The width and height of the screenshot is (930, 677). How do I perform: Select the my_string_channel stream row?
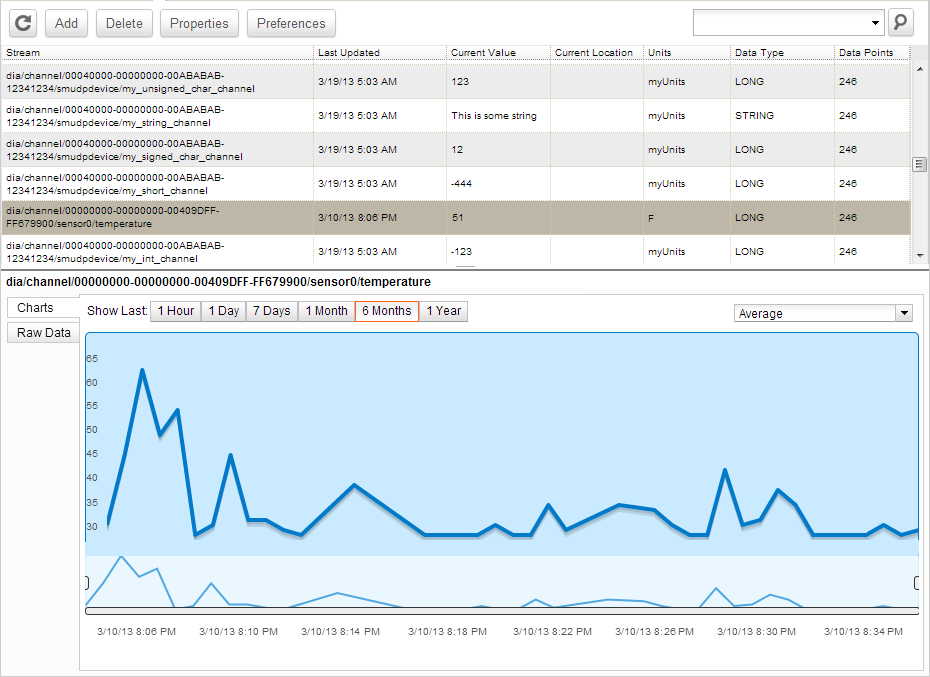point(157,116)
